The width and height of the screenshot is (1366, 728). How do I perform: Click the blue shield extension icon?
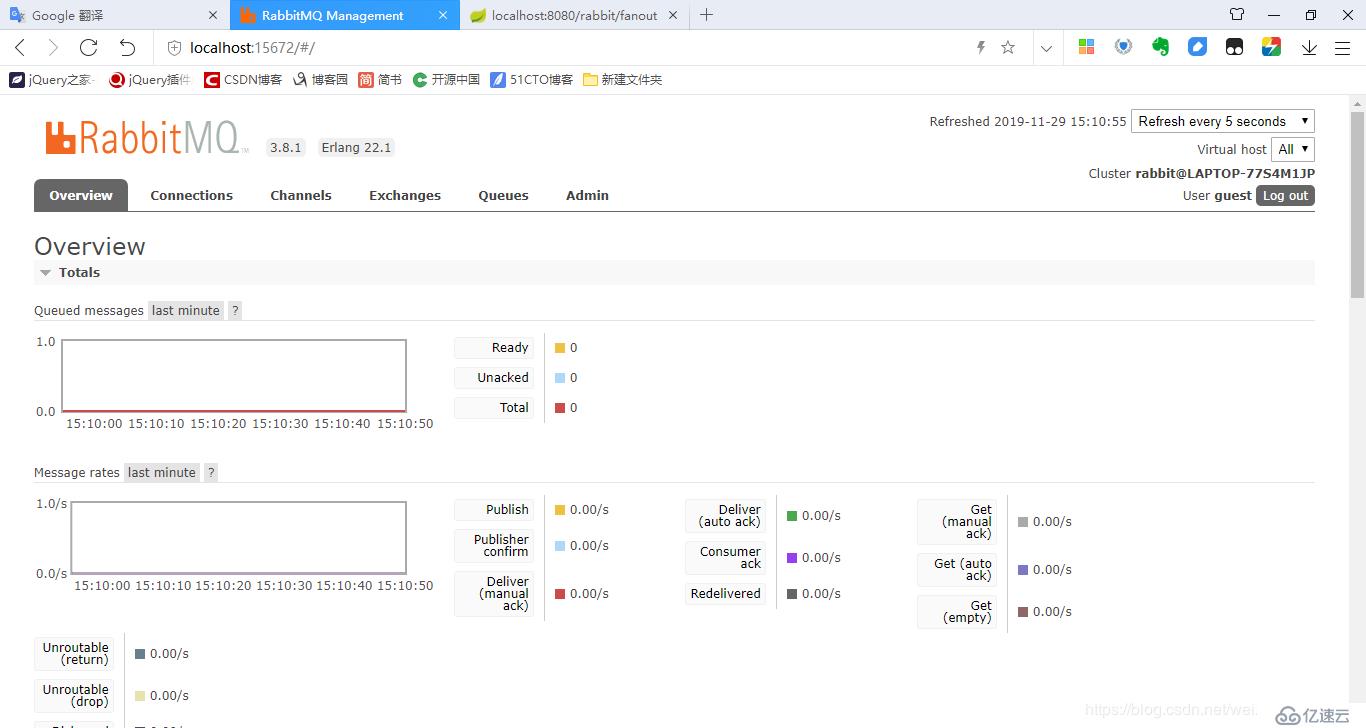point(1123,47)
